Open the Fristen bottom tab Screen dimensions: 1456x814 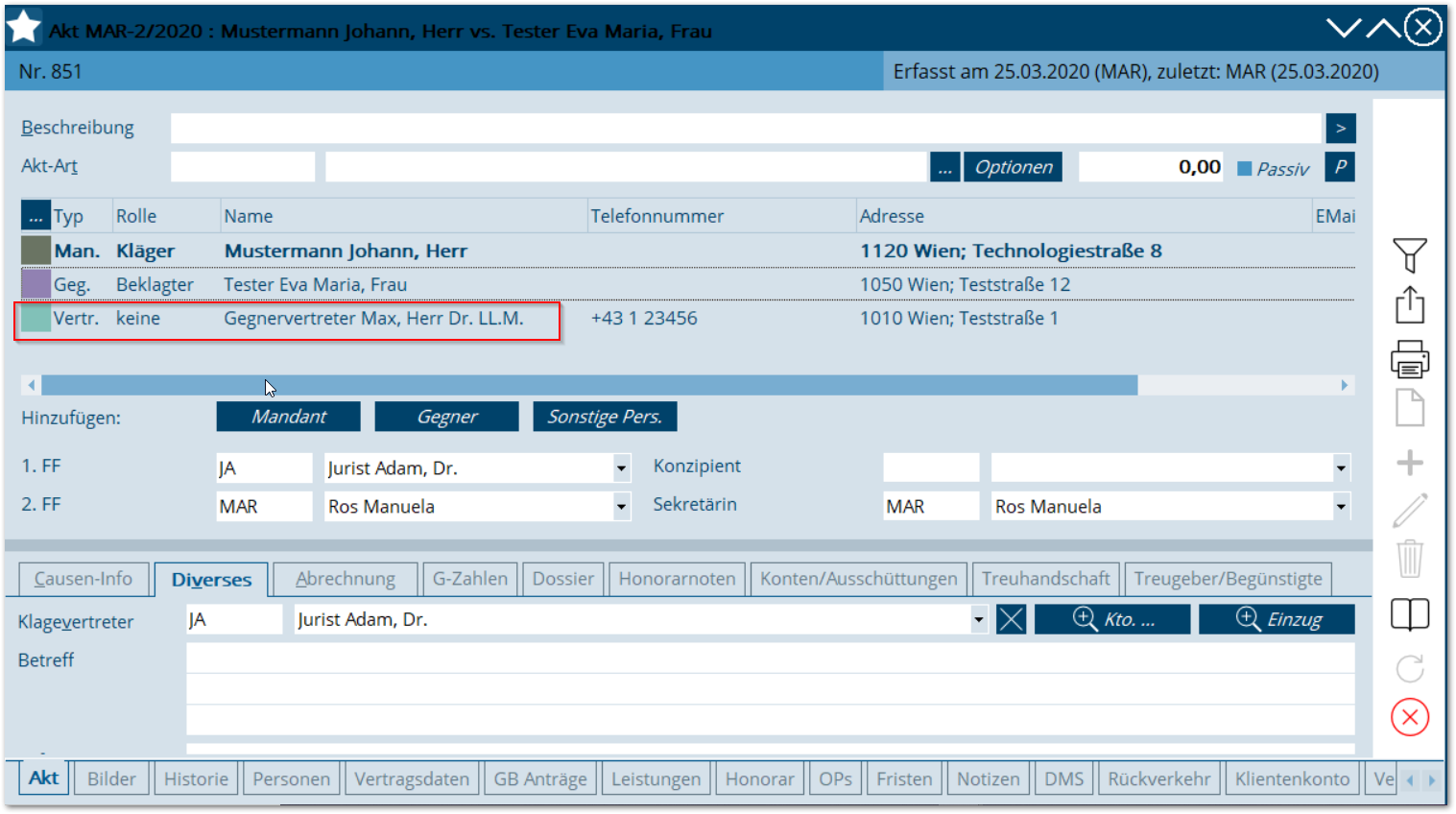(x=904, y=778)
